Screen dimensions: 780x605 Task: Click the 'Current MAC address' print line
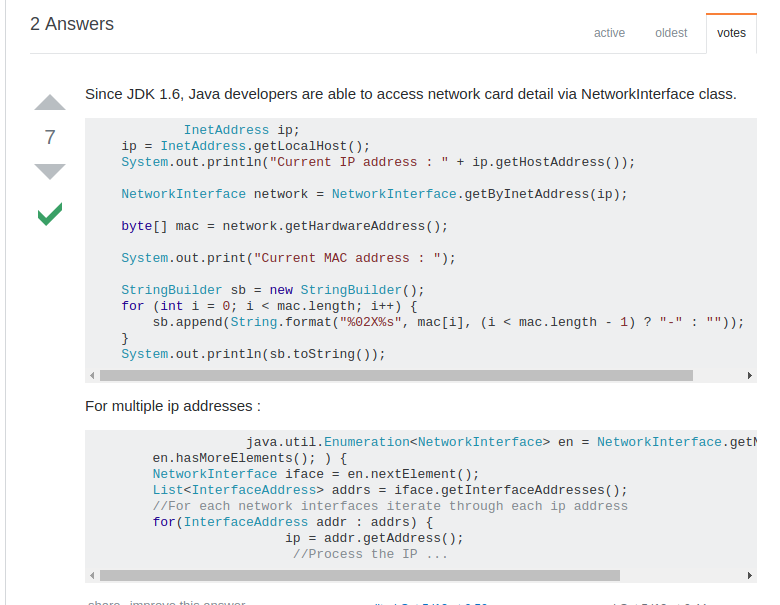tap(288, 258)
